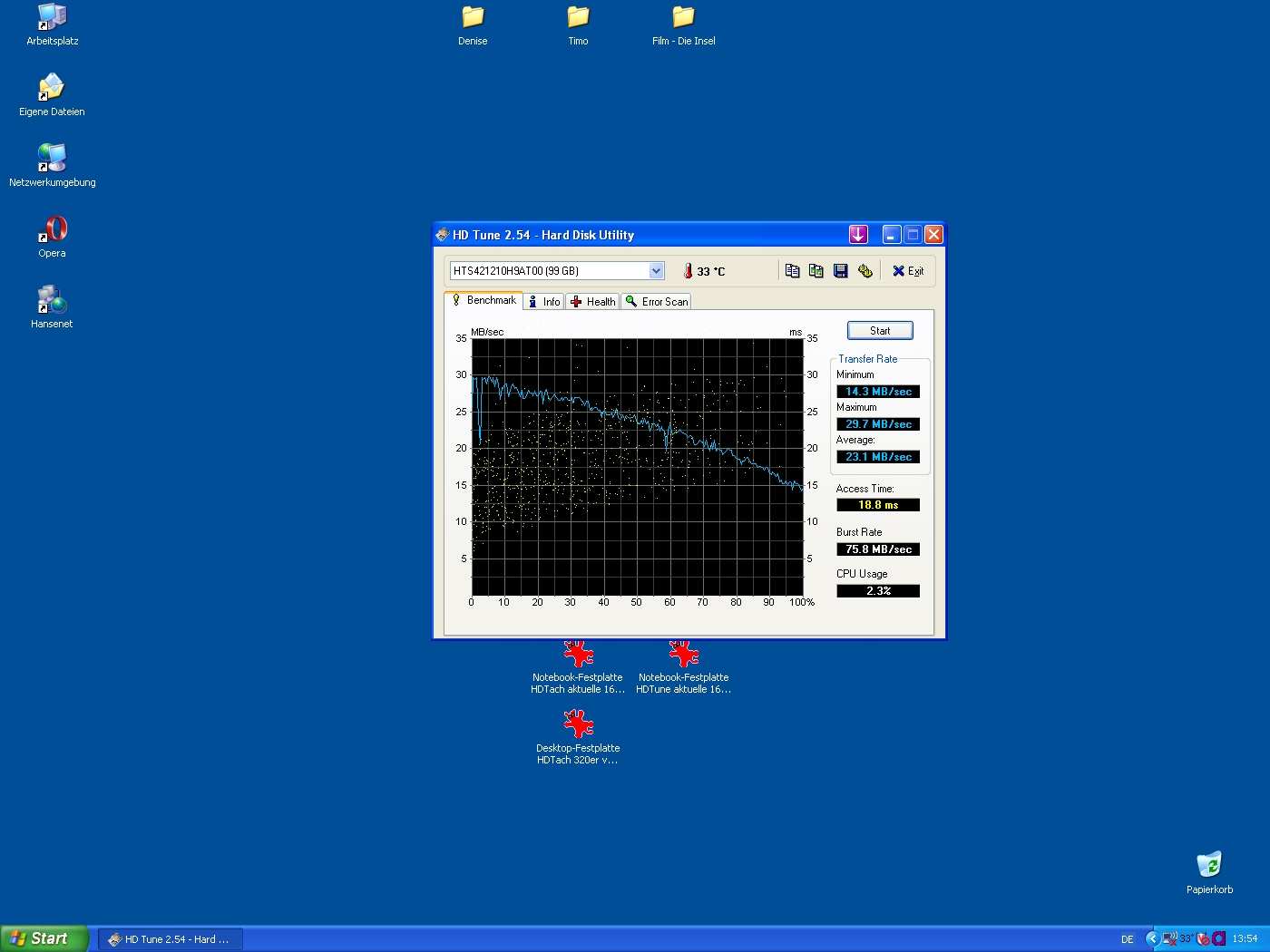
Task: Copy screenshot to clipboard in HD Tune
Action: click(816, 271)
